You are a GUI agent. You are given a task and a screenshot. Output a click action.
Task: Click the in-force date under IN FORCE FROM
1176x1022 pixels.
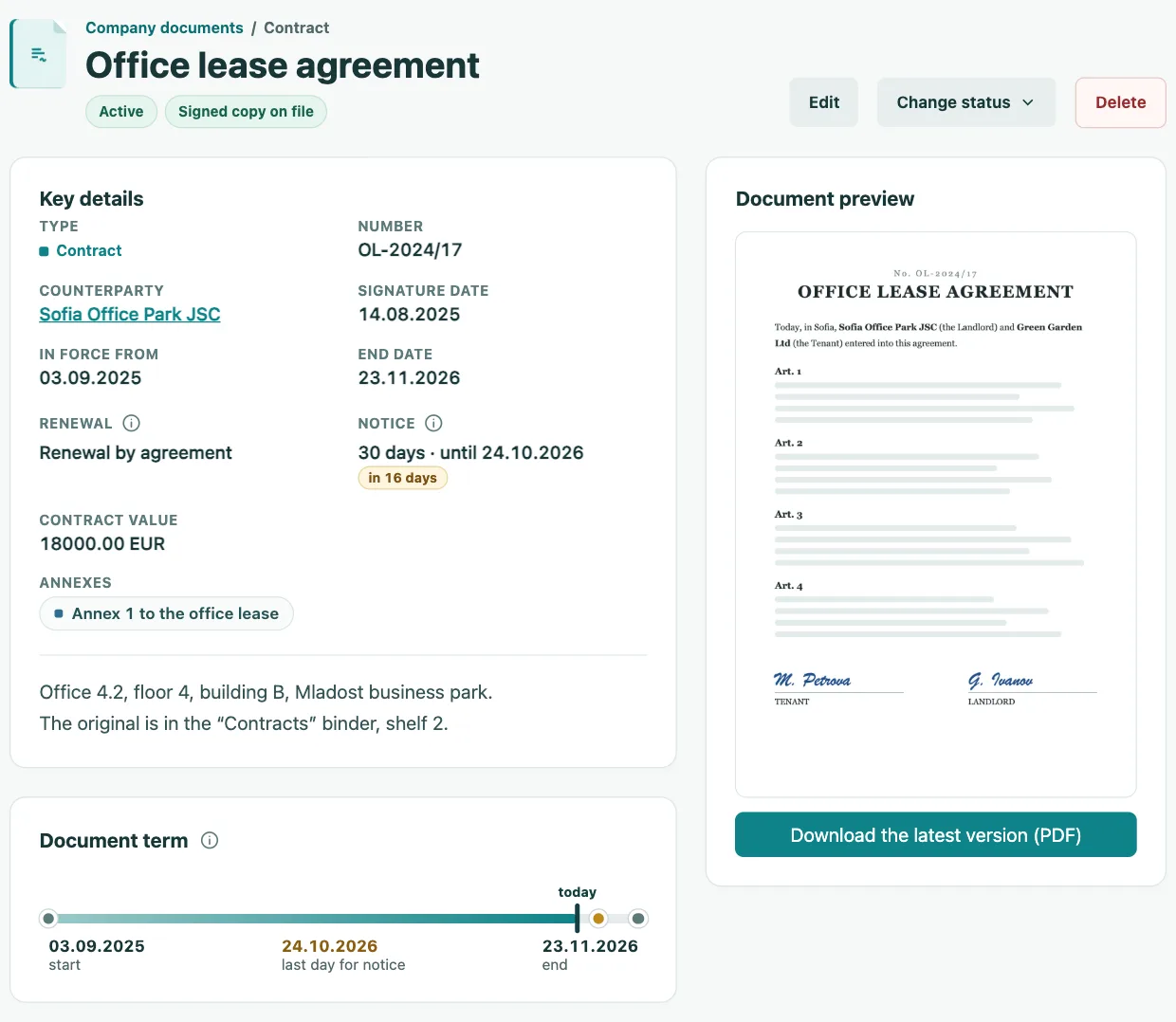click(x=90, y=377)
